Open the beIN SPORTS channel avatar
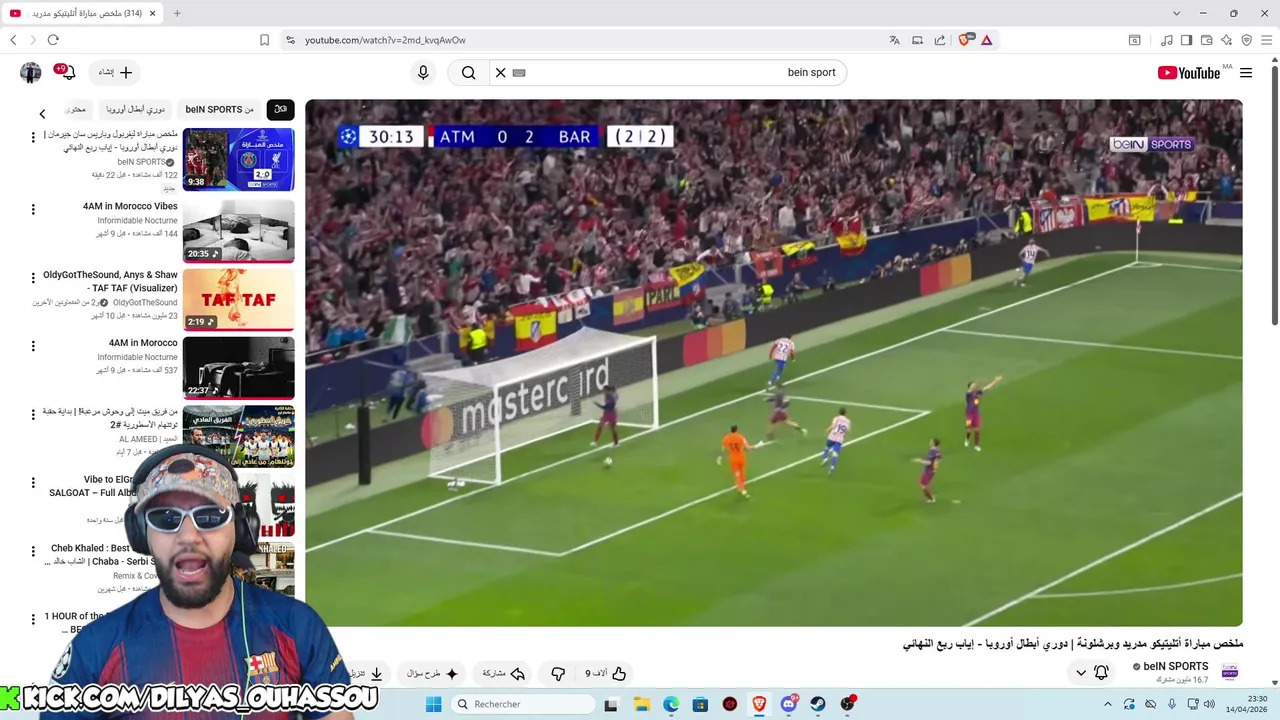The height and width of the screenshot is (720, 1280). [1230, 672]
